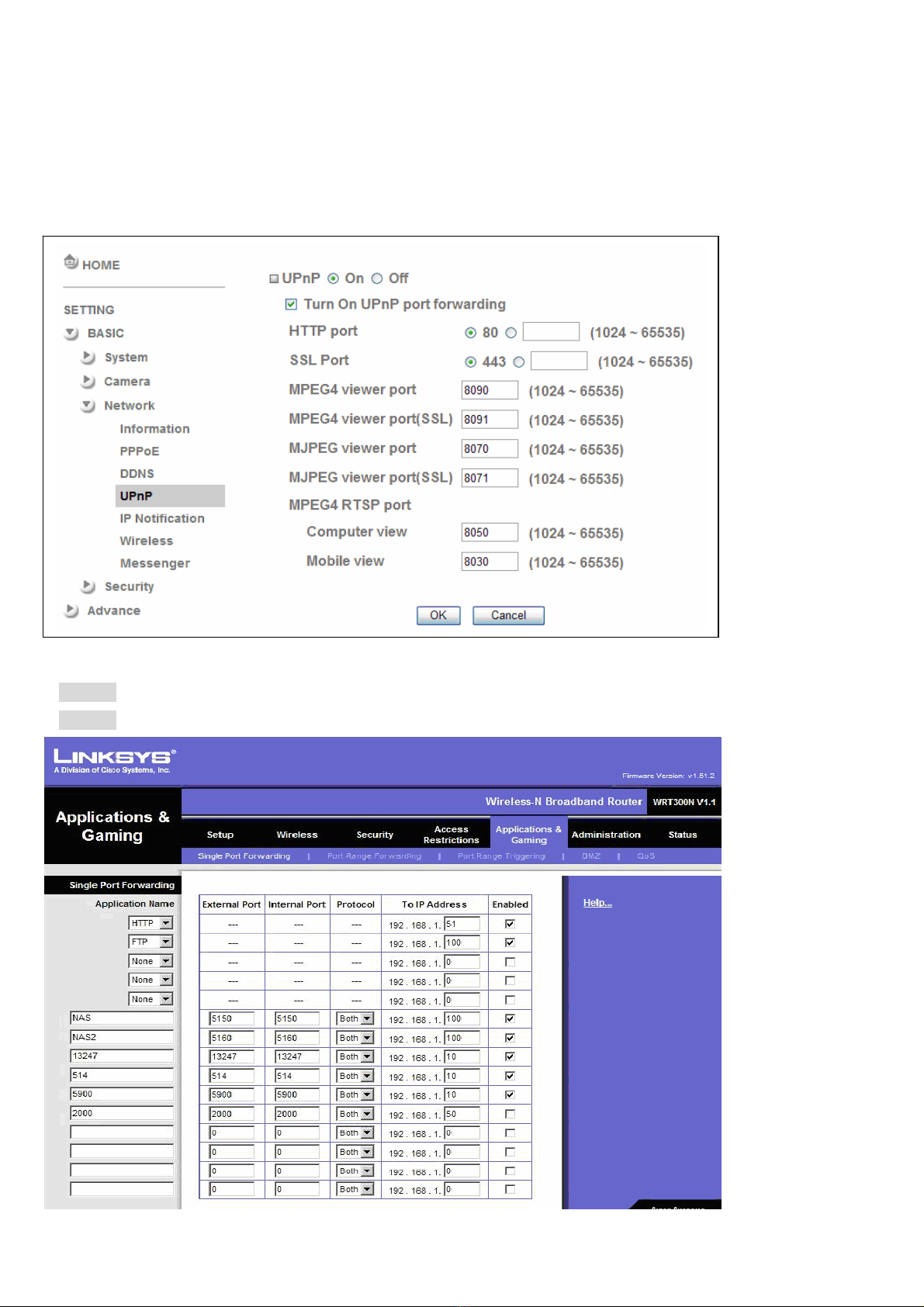Open the Access Restrictions tab
Screen dimensions: 924x1307
tap(452, 835)
